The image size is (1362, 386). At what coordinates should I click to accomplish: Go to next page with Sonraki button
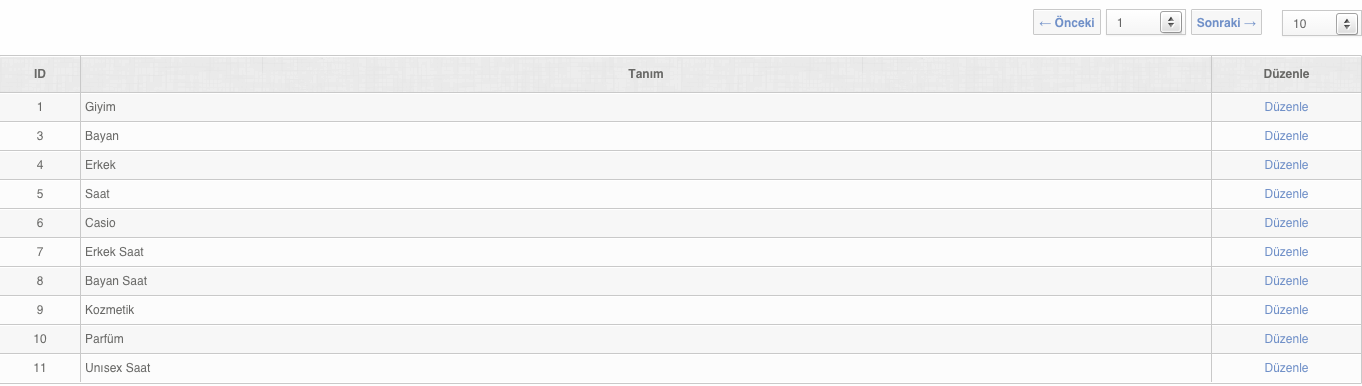(x=1226, y=23)
